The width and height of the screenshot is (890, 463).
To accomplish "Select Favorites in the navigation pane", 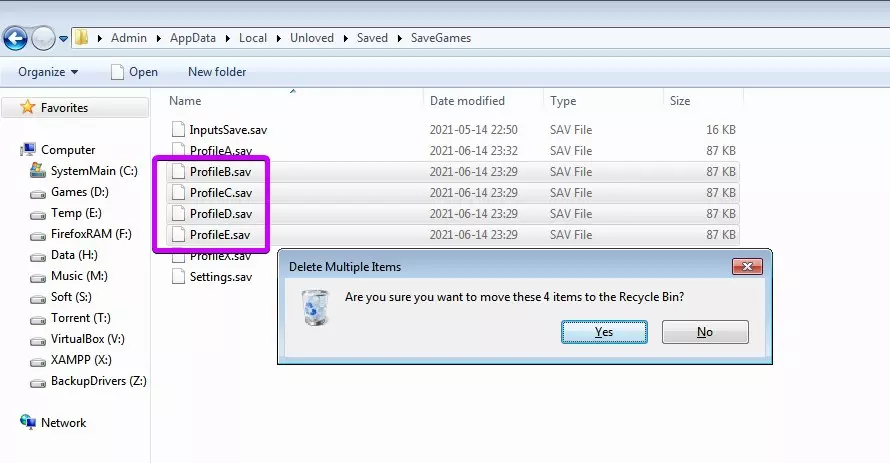I will tap(75, 107).
